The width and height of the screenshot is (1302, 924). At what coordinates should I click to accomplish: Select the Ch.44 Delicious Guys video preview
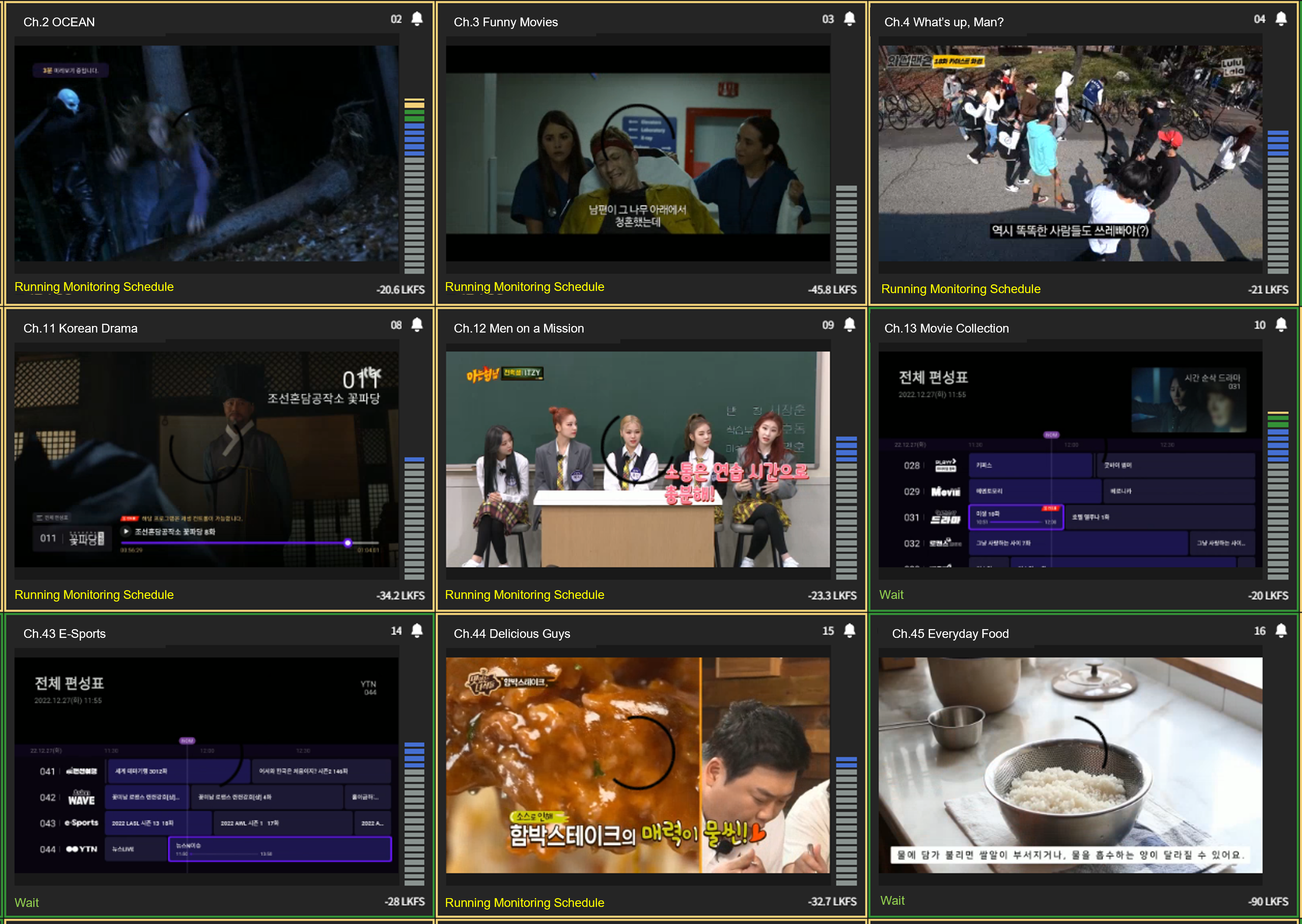[637, 765]
